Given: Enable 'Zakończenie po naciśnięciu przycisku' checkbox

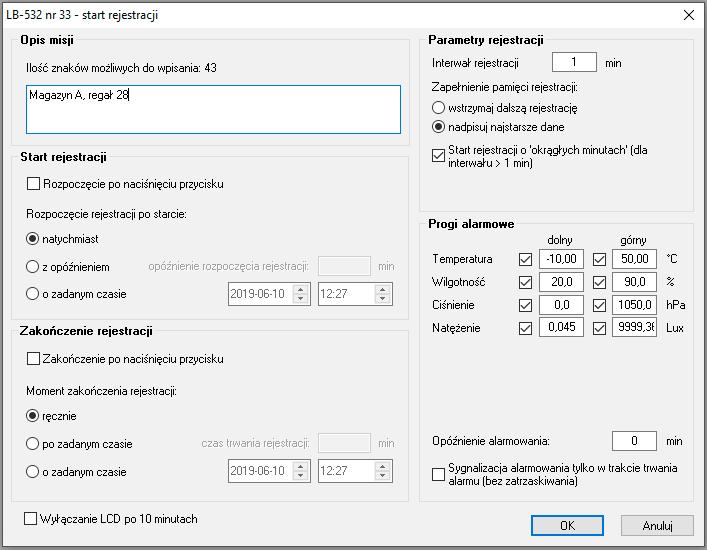Looking at the screenshot, I should pos(33,359).
